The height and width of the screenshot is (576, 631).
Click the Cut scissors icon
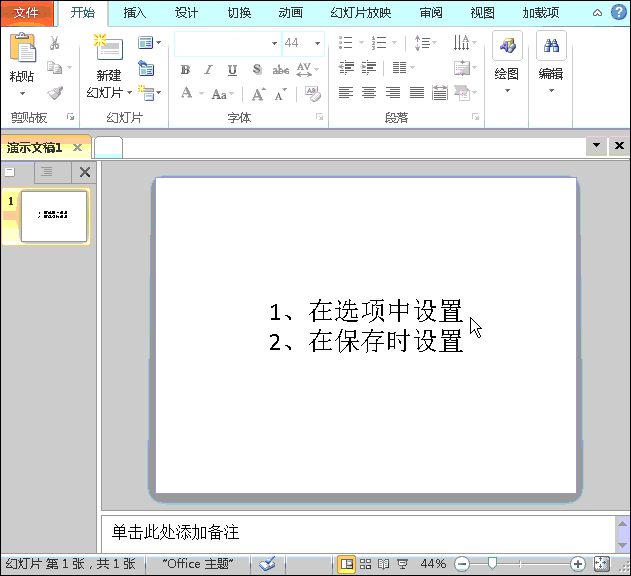(x=55, y=43)
